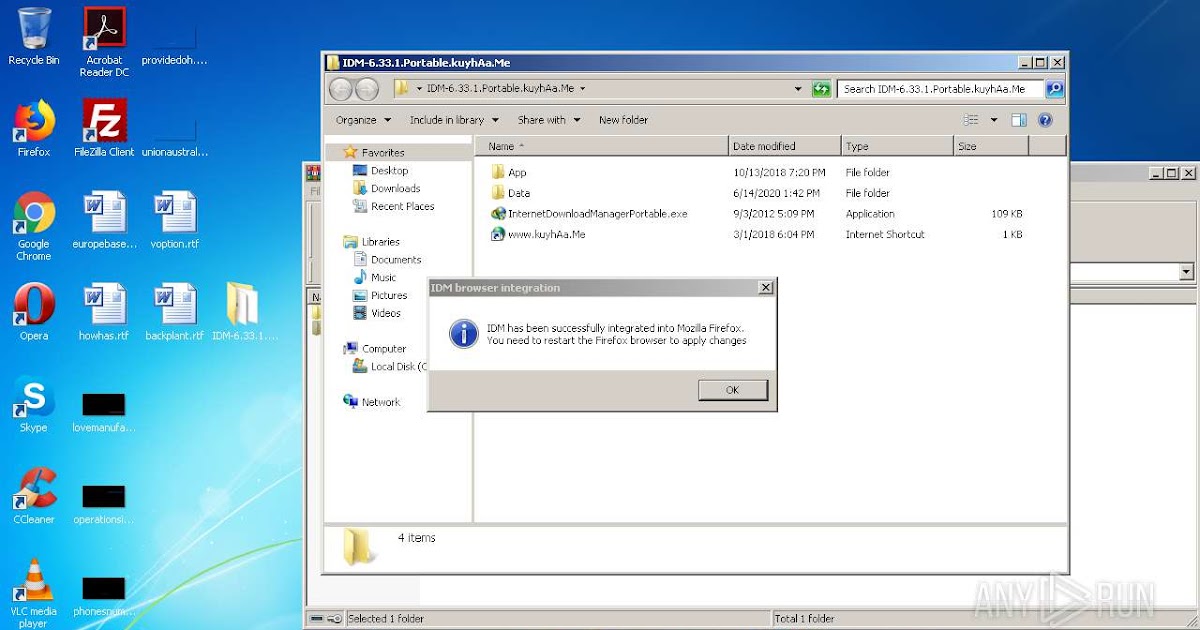Open voption.rtf document

click(175, 220)
